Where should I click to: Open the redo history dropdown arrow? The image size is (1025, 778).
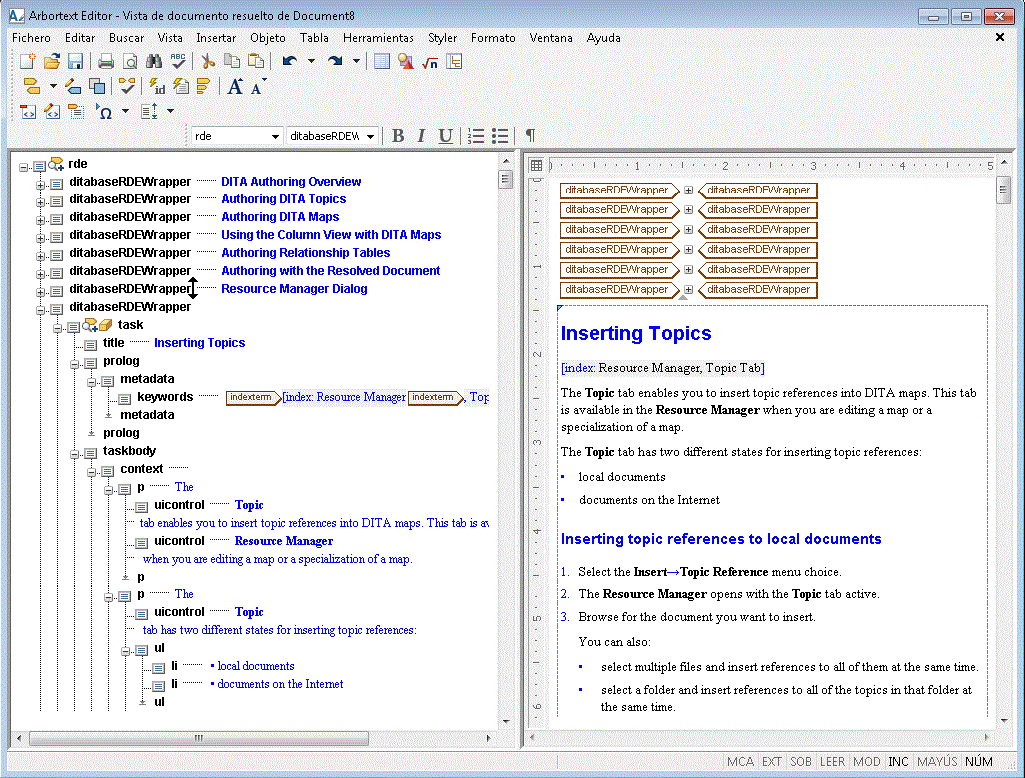click(x=356, y=61)
